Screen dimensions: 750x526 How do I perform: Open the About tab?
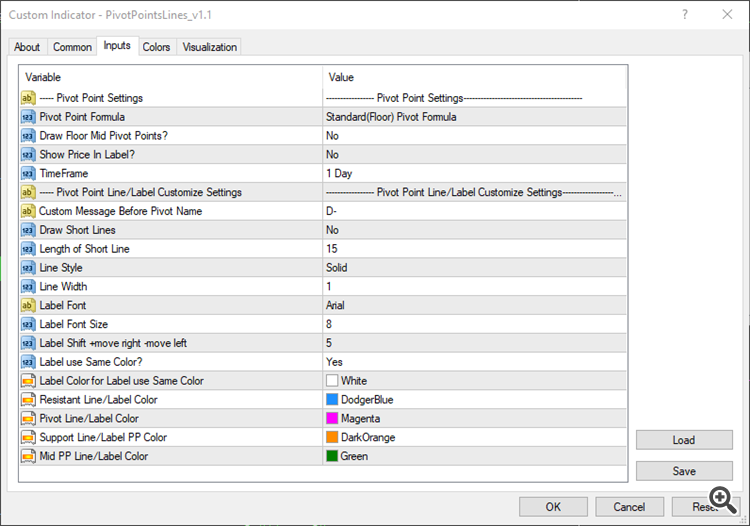[27, 47]
